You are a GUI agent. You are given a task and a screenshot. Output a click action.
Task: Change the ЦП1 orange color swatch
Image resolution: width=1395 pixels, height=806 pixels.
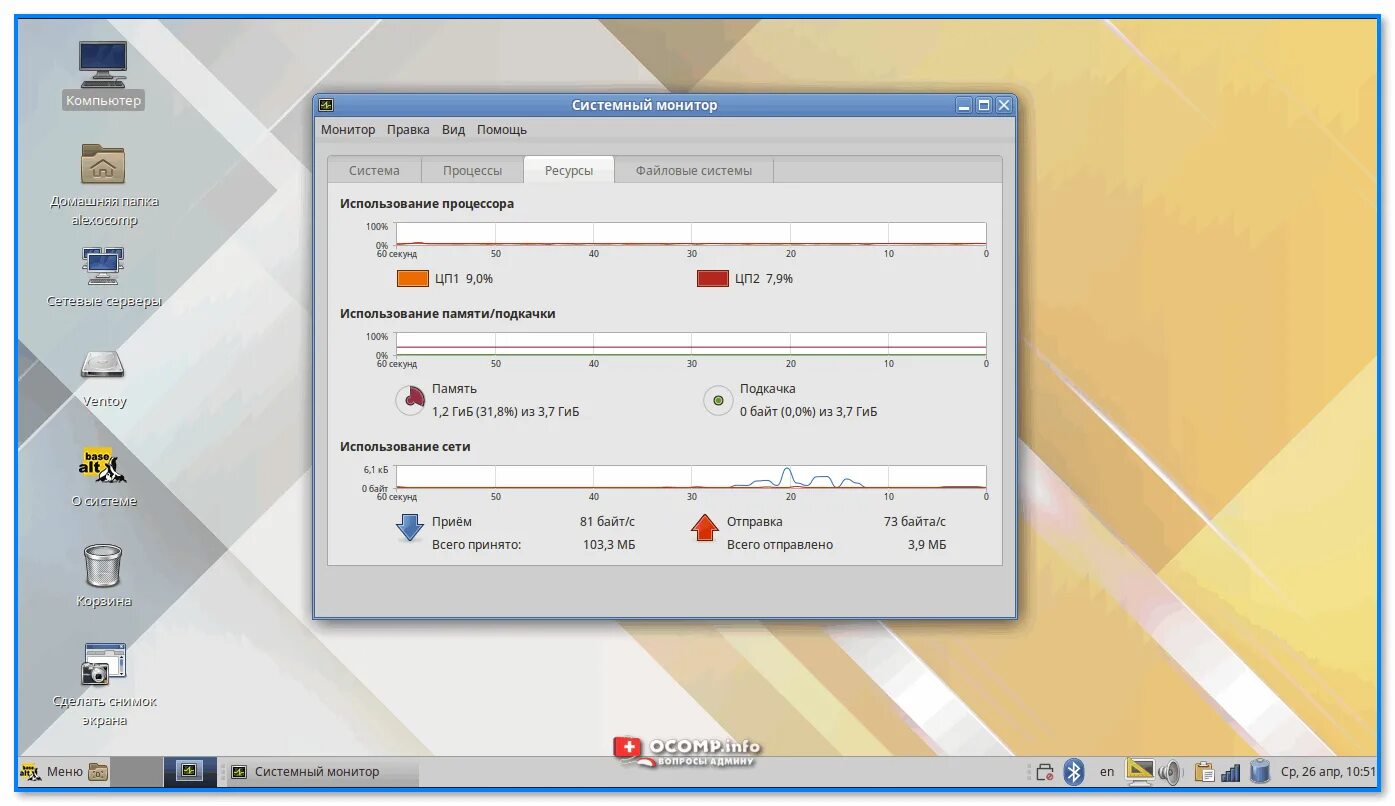tap(413, 279)
